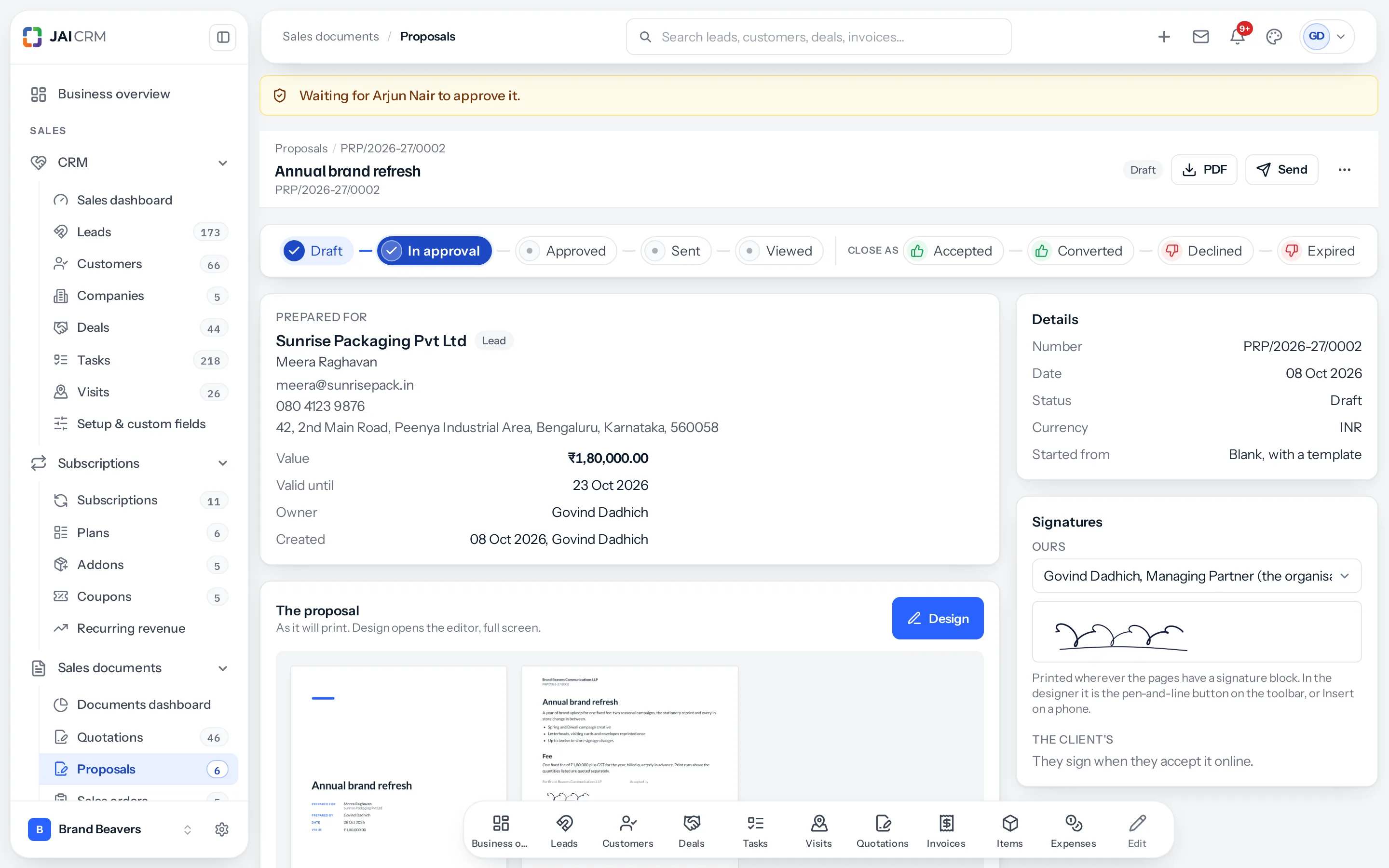Mark the proposal stage as Sent
This screenshot has height=868, width=1389.
click(676, 251)
